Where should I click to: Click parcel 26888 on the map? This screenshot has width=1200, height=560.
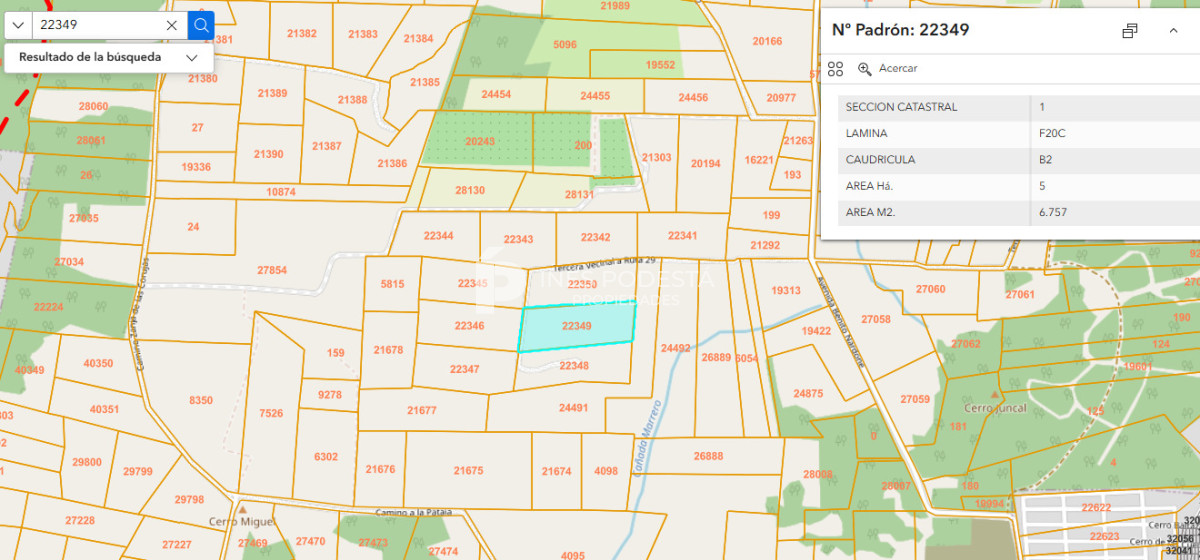click(708, 456)
